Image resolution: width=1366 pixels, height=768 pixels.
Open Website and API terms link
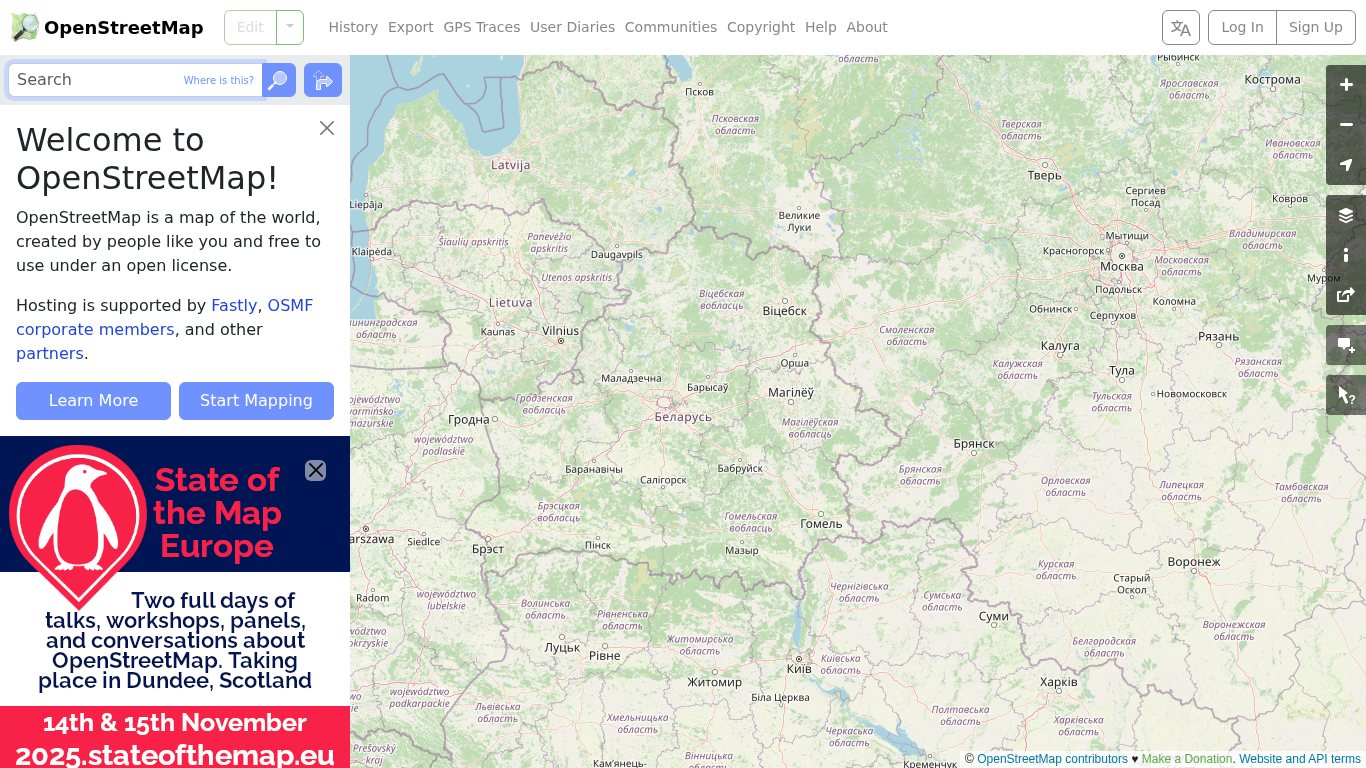(1300, 759)
